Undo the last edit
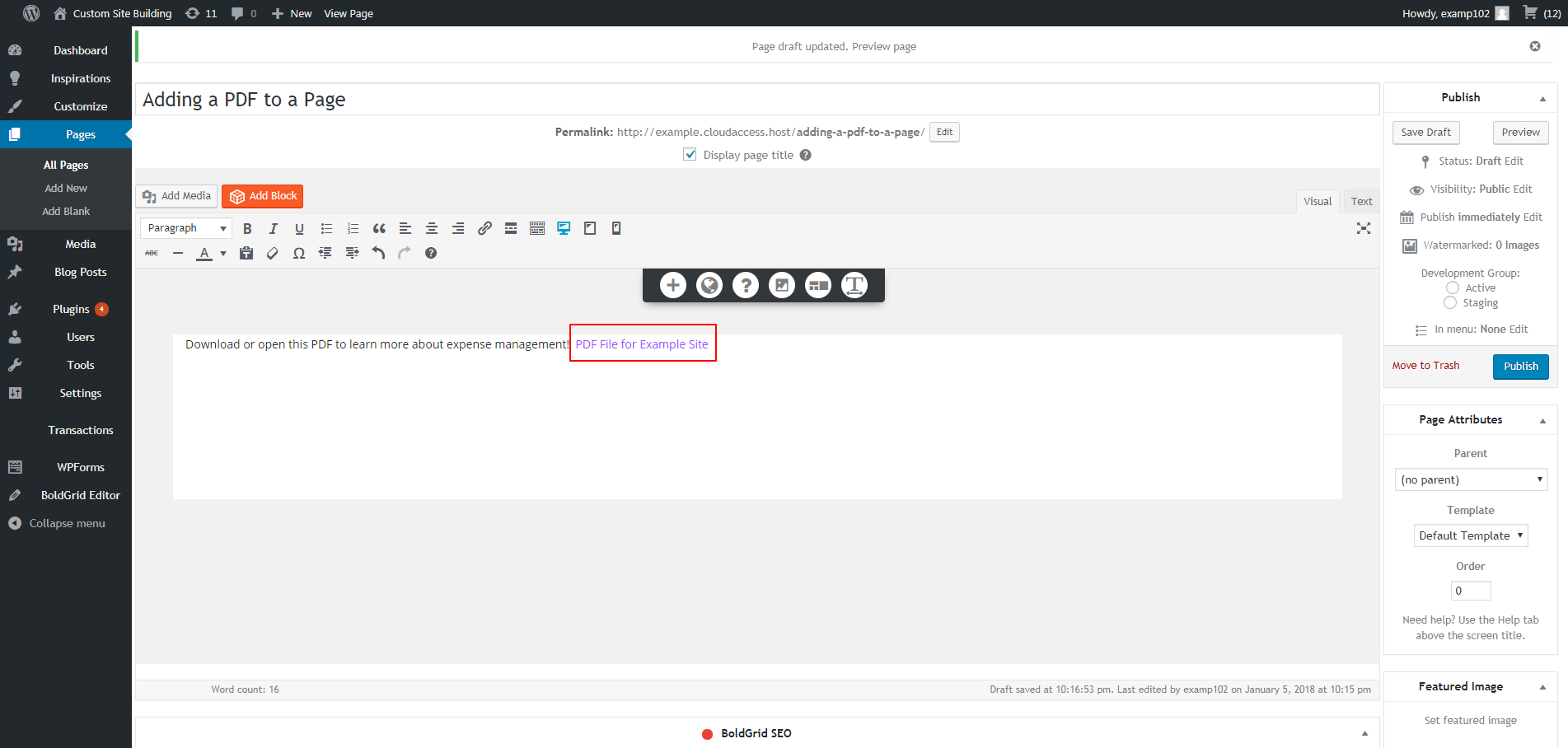 tap(378, 253)
